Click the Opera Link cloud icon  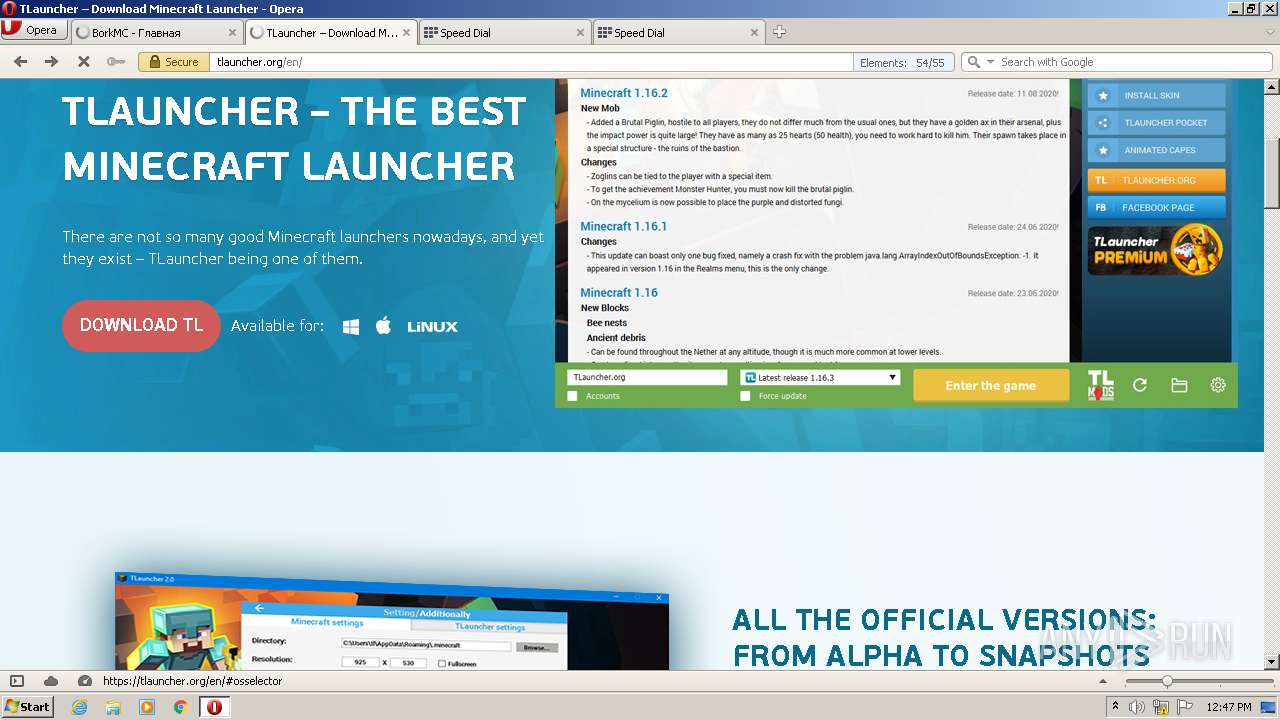coord(51,681)
